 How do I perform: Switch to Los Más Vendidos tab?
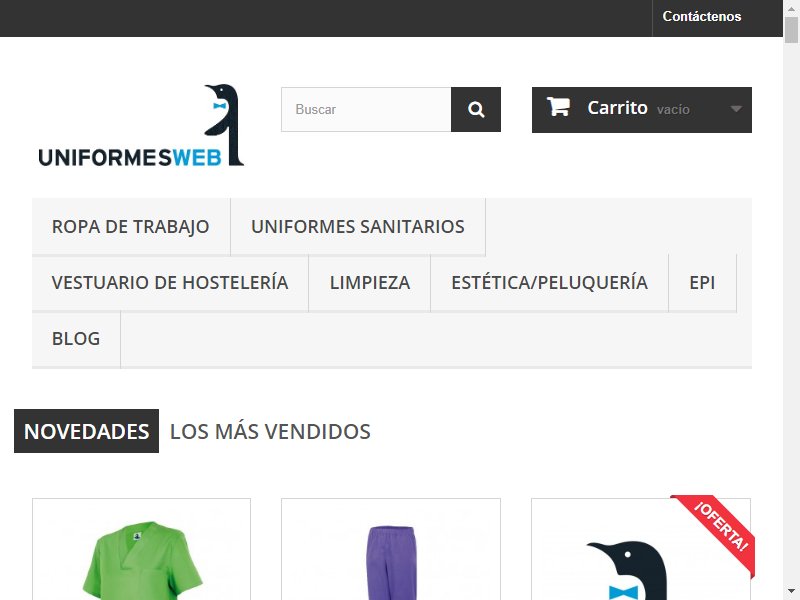point(270,431)
